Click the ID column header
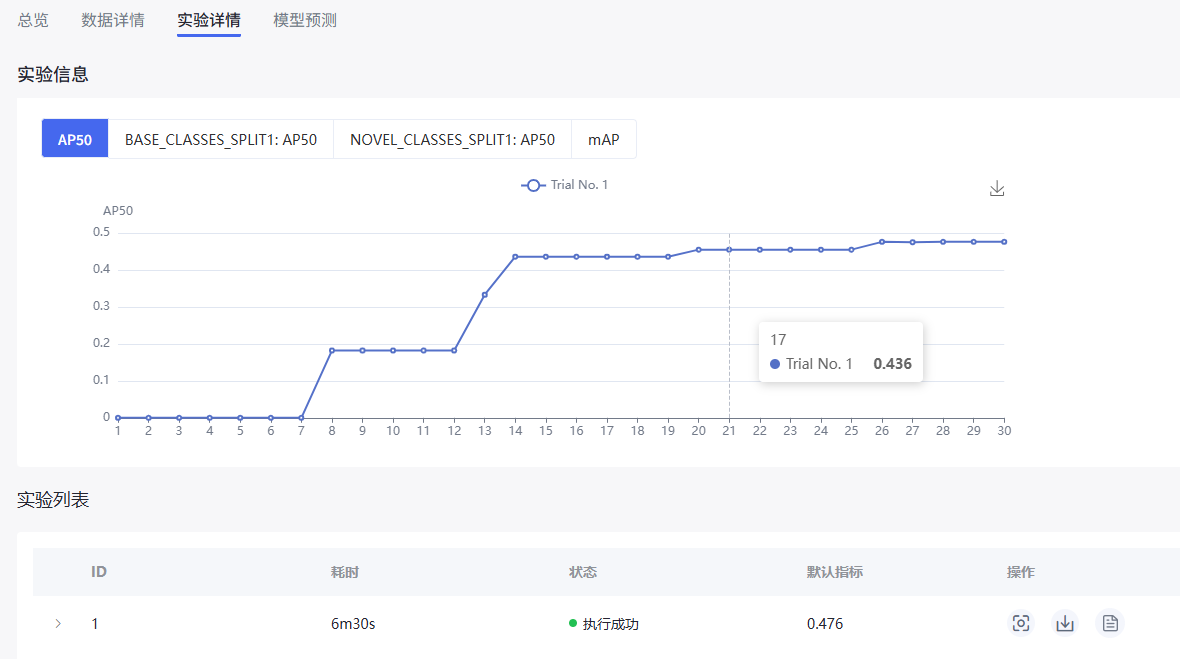Image resolution: width=1180 pixels, height=659 pixels. coord(99,572)
